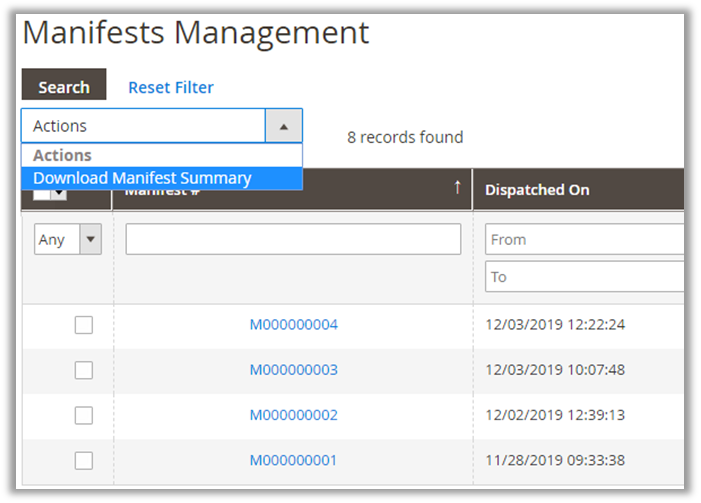Collapse the Actions dropdown using its arrow

283,126
